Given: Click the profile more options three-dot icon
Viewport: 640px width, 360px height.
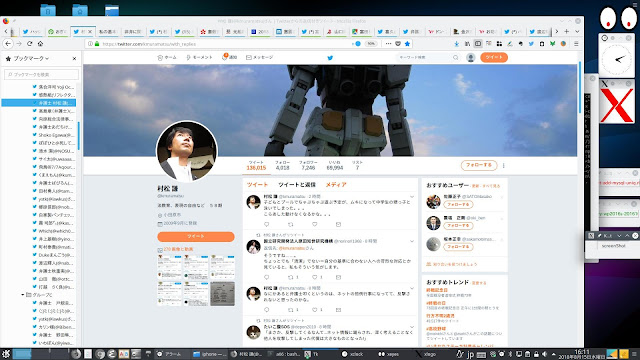Looking at the screenshot, I should pyautogui.click(x=503, y=165).
